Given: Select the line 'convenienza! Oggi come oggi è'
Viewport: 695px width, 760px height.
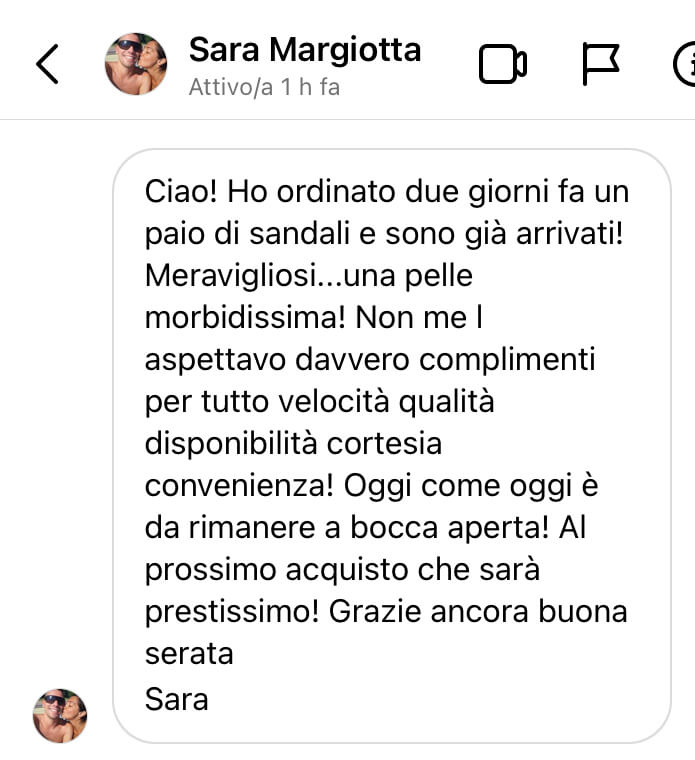Looking at the screenshot, I should coord(372,485).
